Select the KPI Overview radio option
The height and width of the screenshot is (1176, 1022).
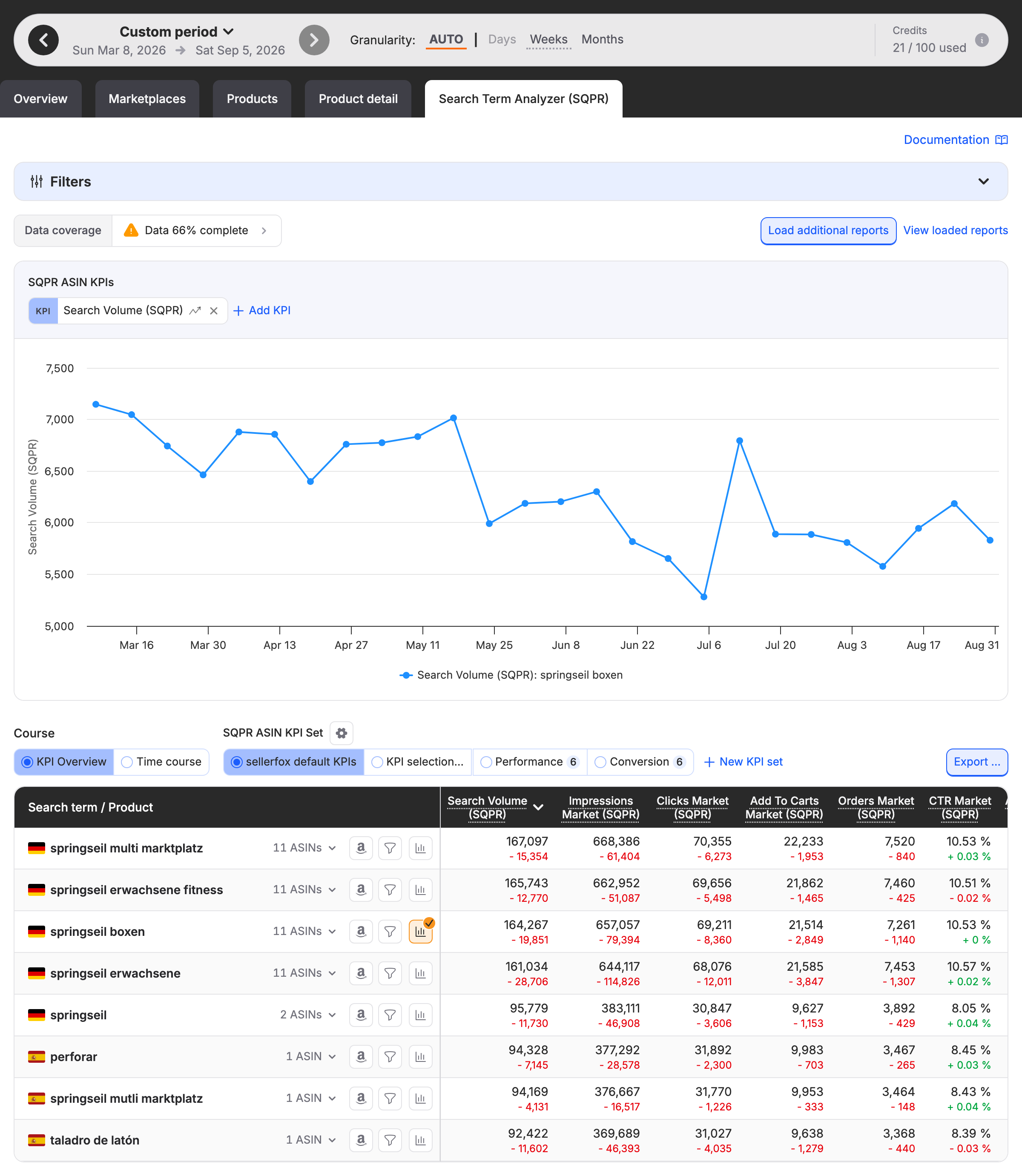tap(64, 762)
